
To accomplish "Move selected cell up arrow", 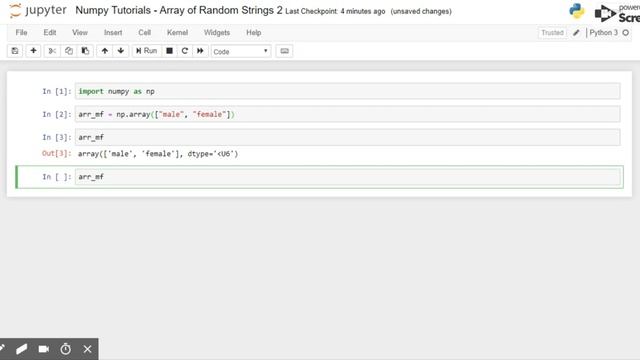I will pyautogui.click(x=105, y=51).
